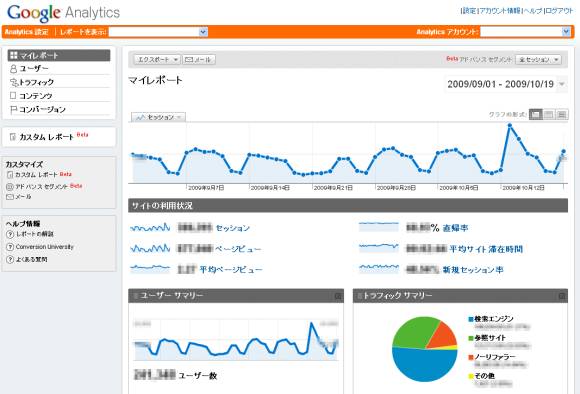The image size is (580, 394).
Task: Switch graph format to weekly view
Action: [x=549, y=114]
